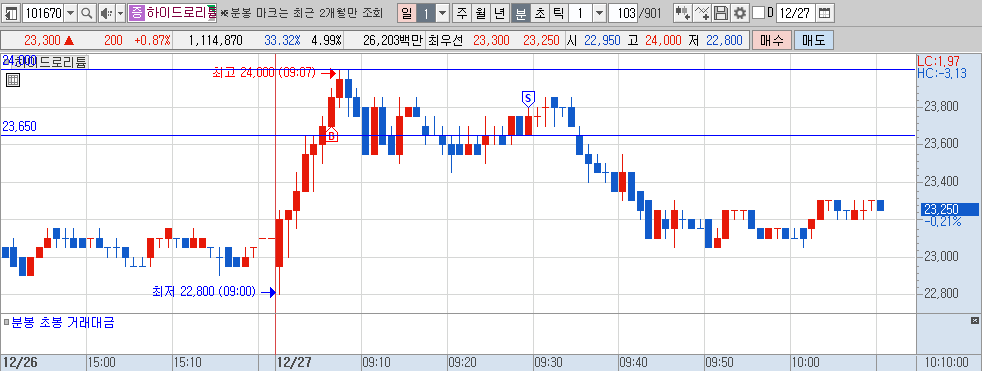The image size is (982, 371).
Task: Open chart settings gear icon
Action: [740, 13]
